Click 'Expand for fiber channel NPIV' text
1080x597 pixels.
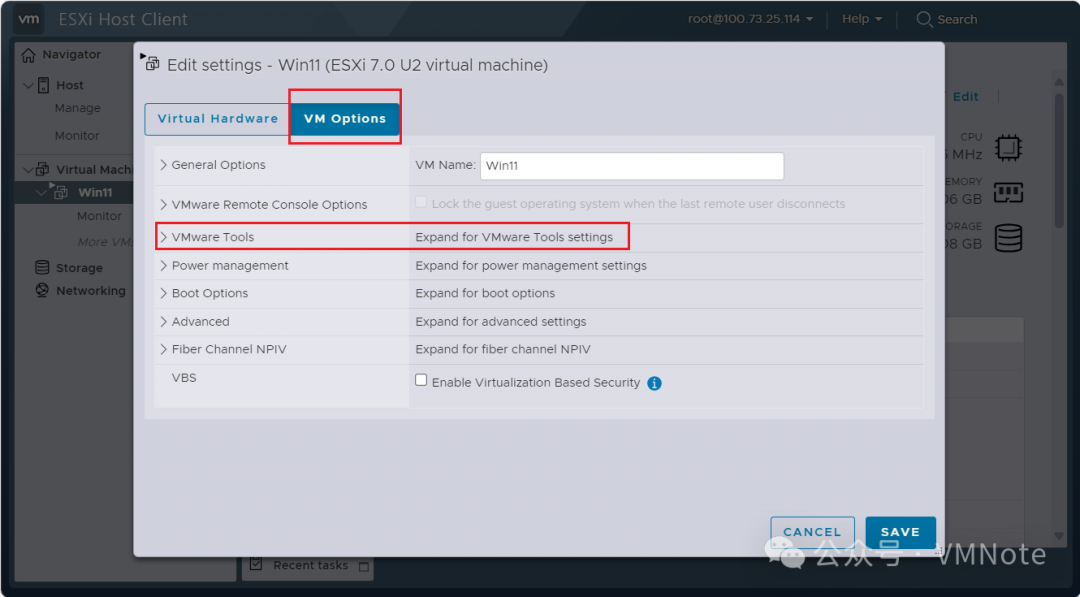tap(503, 349)
